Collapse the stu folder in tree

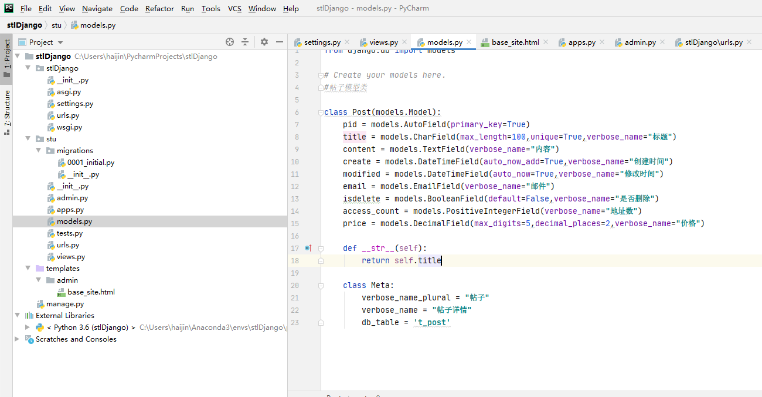coord(28,138)
